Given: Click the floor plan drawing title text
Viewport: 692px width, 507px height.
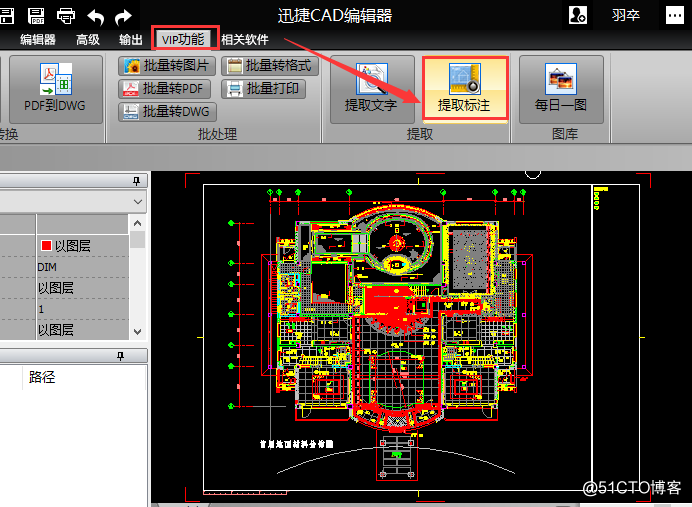Looking at the screenshot, I should [x=296, y=444].
